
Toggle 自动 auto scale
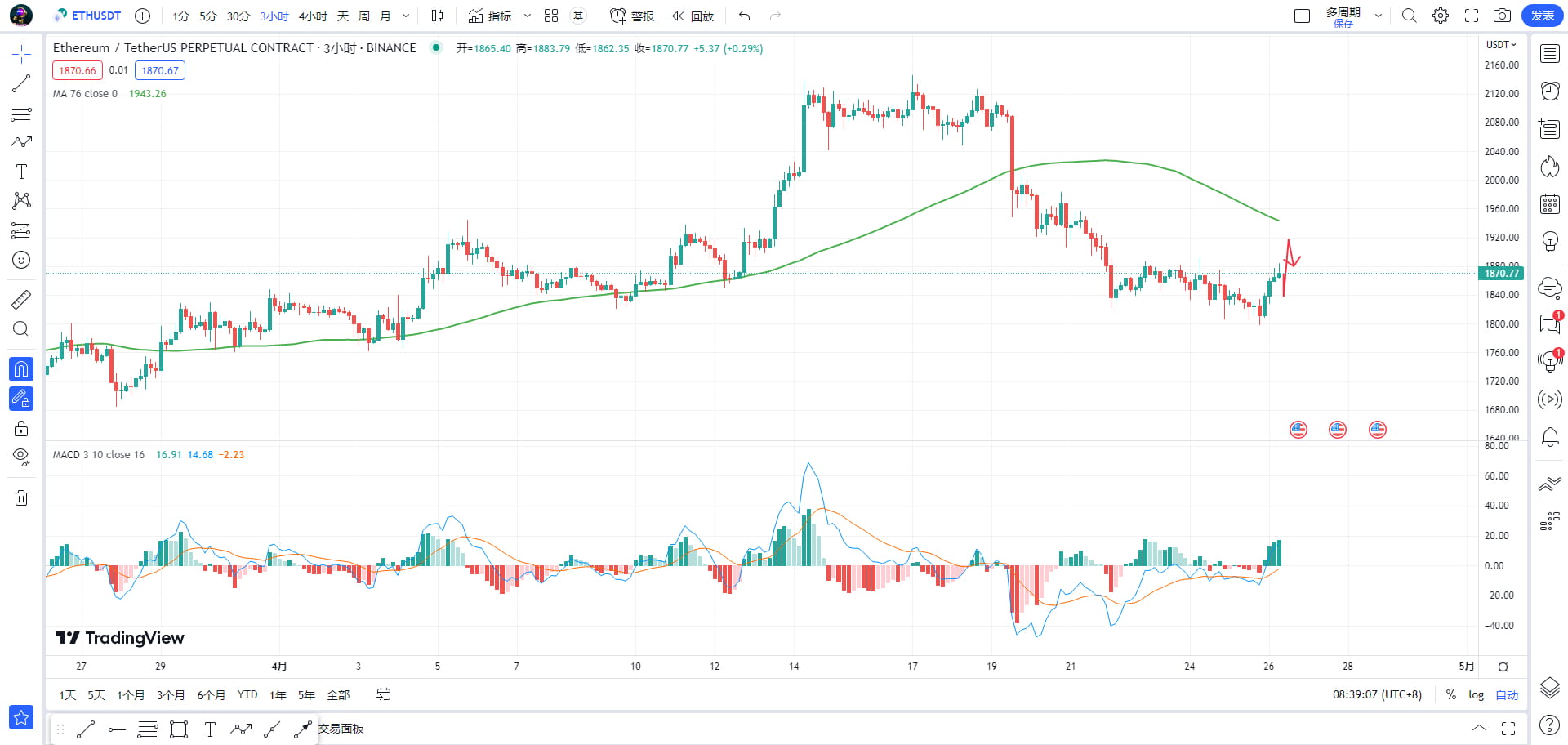tap(1507, 695)
